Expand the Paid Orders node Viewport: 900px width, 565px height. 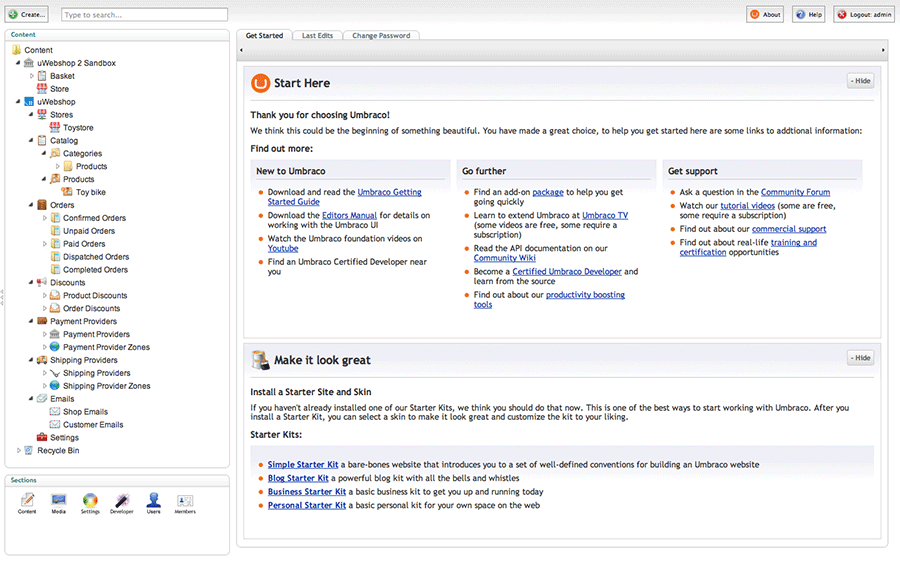point(44,243)
